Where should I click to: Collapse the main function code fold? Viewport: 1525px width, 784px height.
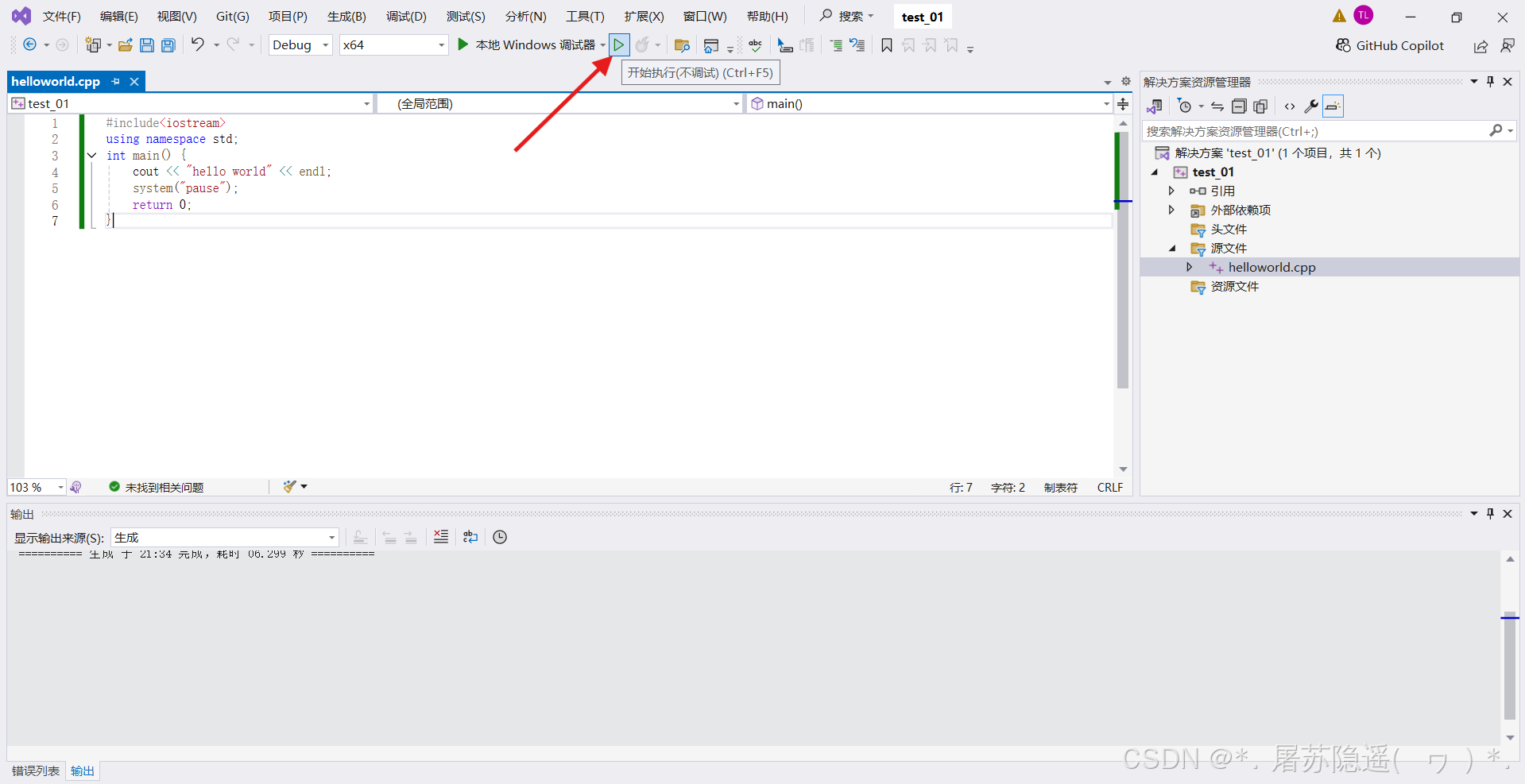(91, 156)
